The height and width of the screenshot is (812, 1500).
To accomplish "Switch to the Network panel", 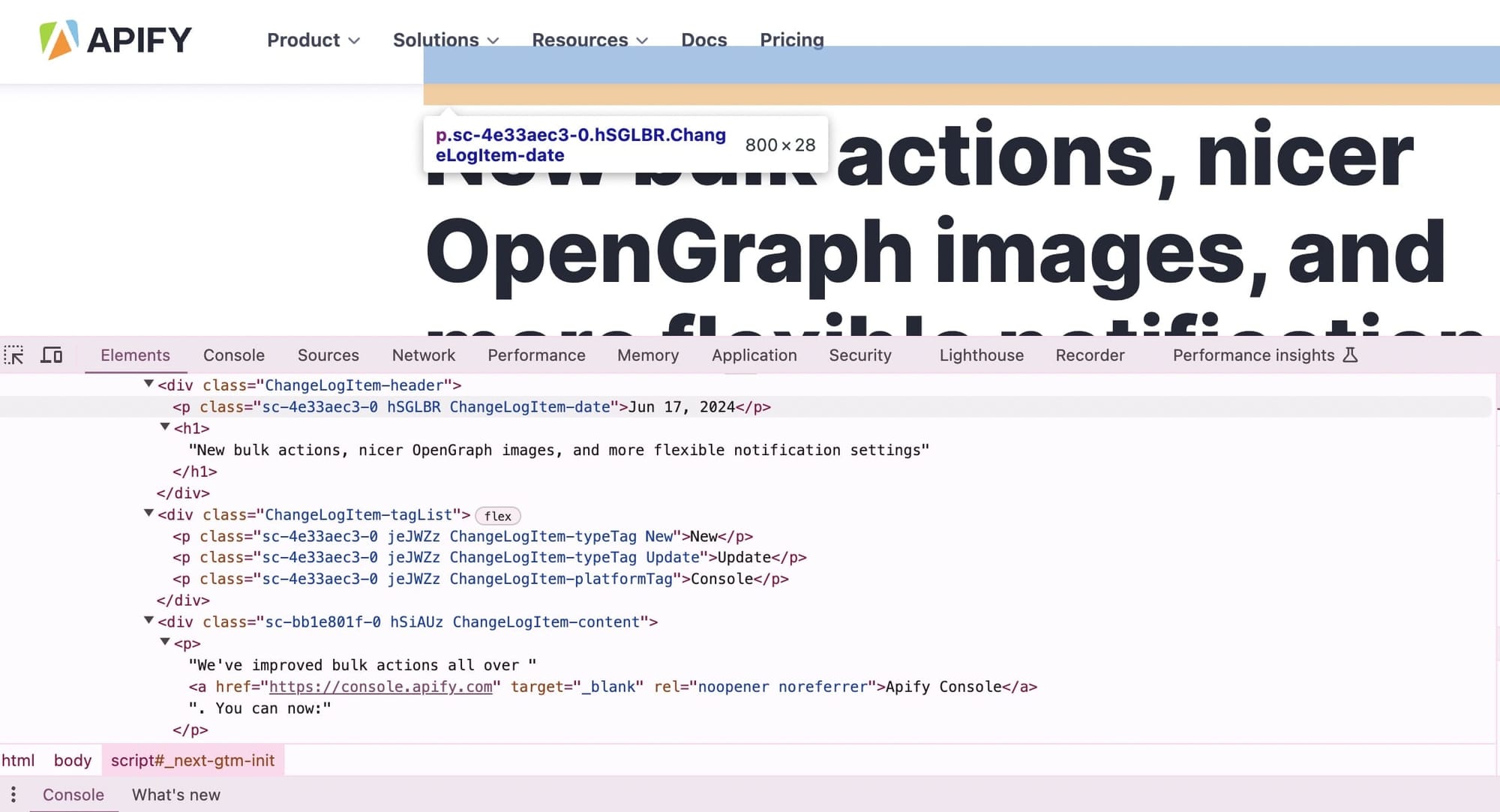I will point(423,355).
